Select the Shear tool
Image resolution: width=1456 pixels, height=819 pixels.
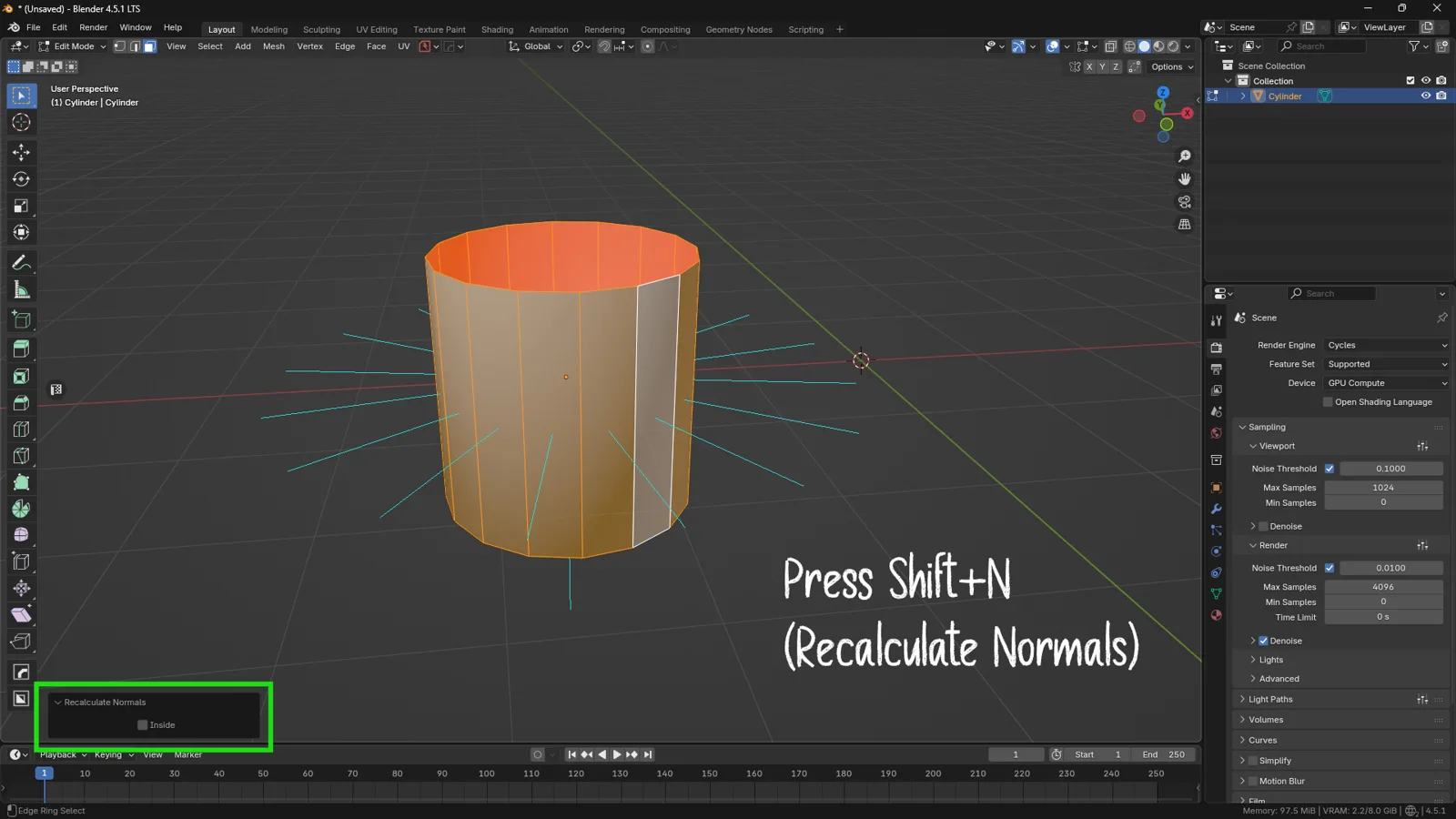(x=21, y=615)
